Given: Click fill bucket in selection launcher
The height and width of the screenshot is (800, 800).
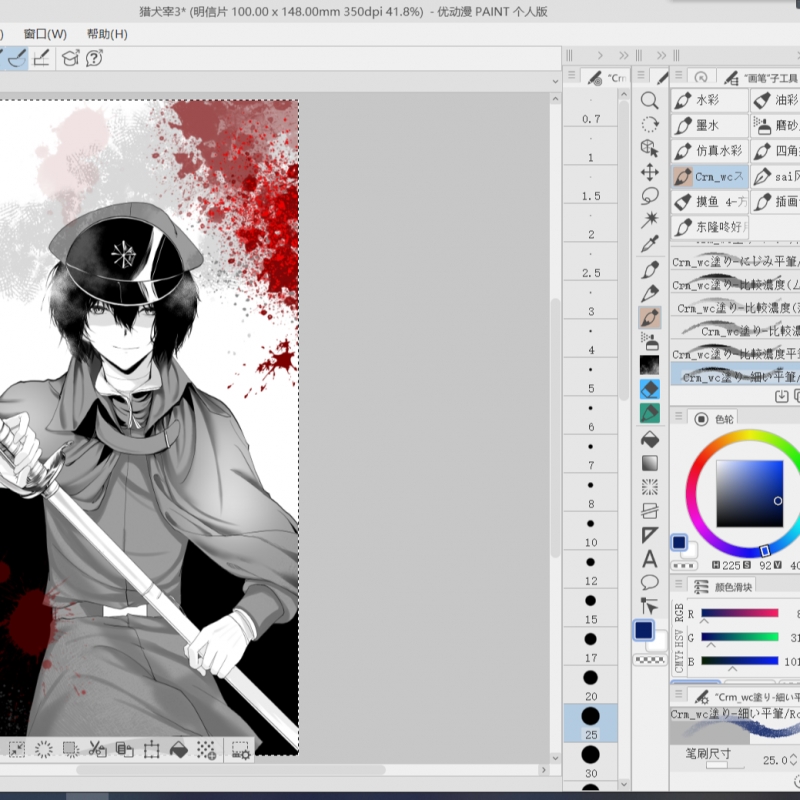Looking at the screenshot, I should click(x=179, y=749).
